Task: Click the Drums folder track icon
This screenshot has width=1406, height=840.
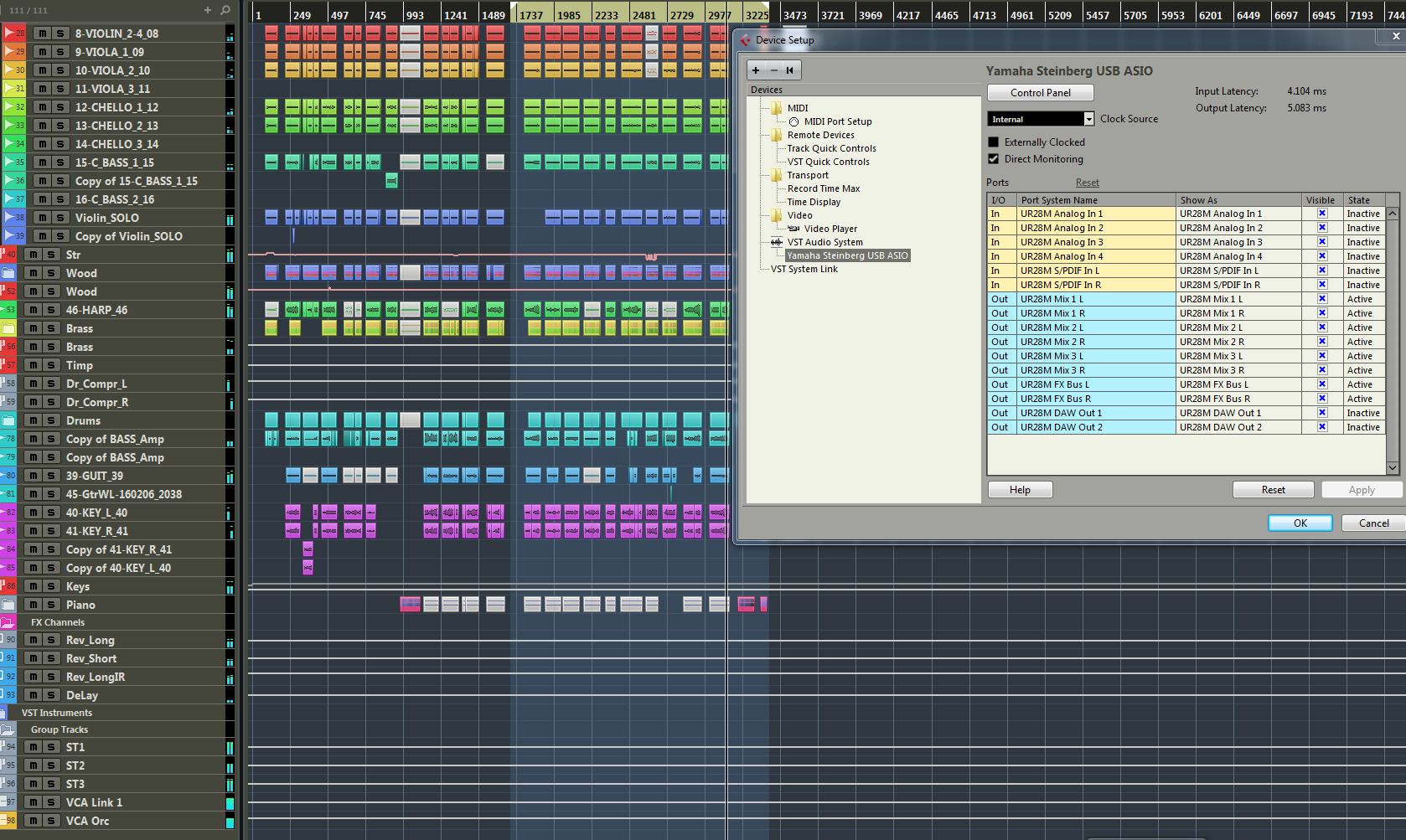Action: coord(8,420)
